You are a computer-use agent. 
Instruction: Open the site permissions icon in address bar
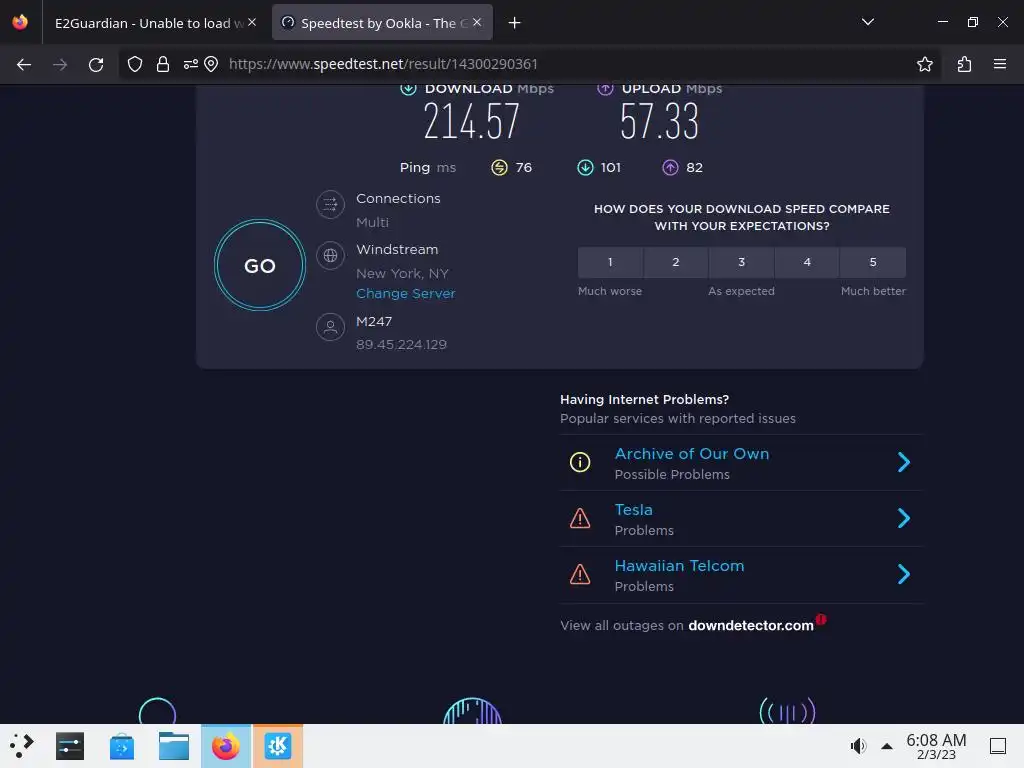pos(190,64)
